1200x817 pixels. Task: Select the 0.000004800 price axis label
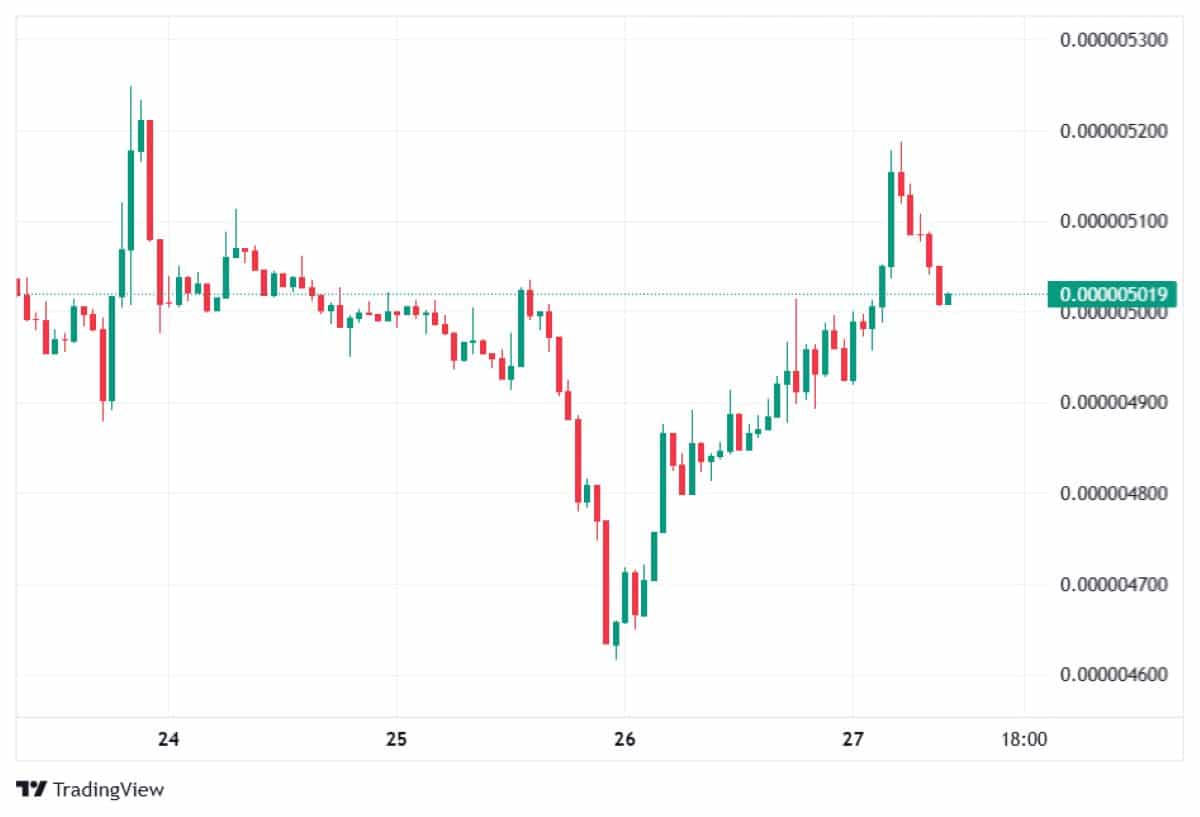click(x=1113, y=493)
